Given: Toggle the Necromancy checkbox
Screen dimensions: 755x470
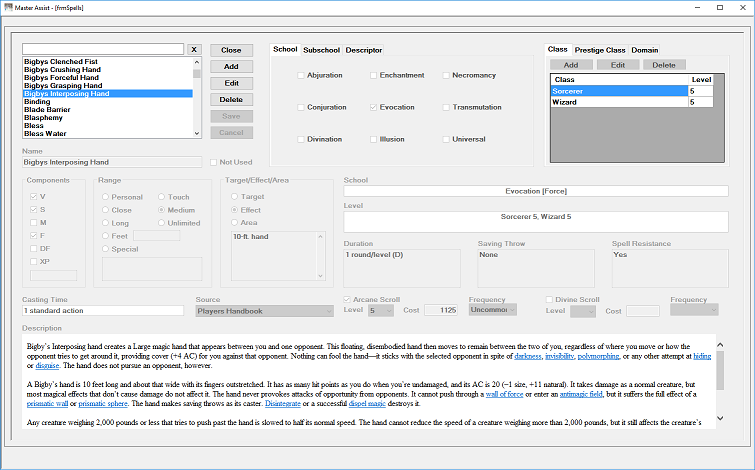Looking at the screenshot, I should point(446,75).
